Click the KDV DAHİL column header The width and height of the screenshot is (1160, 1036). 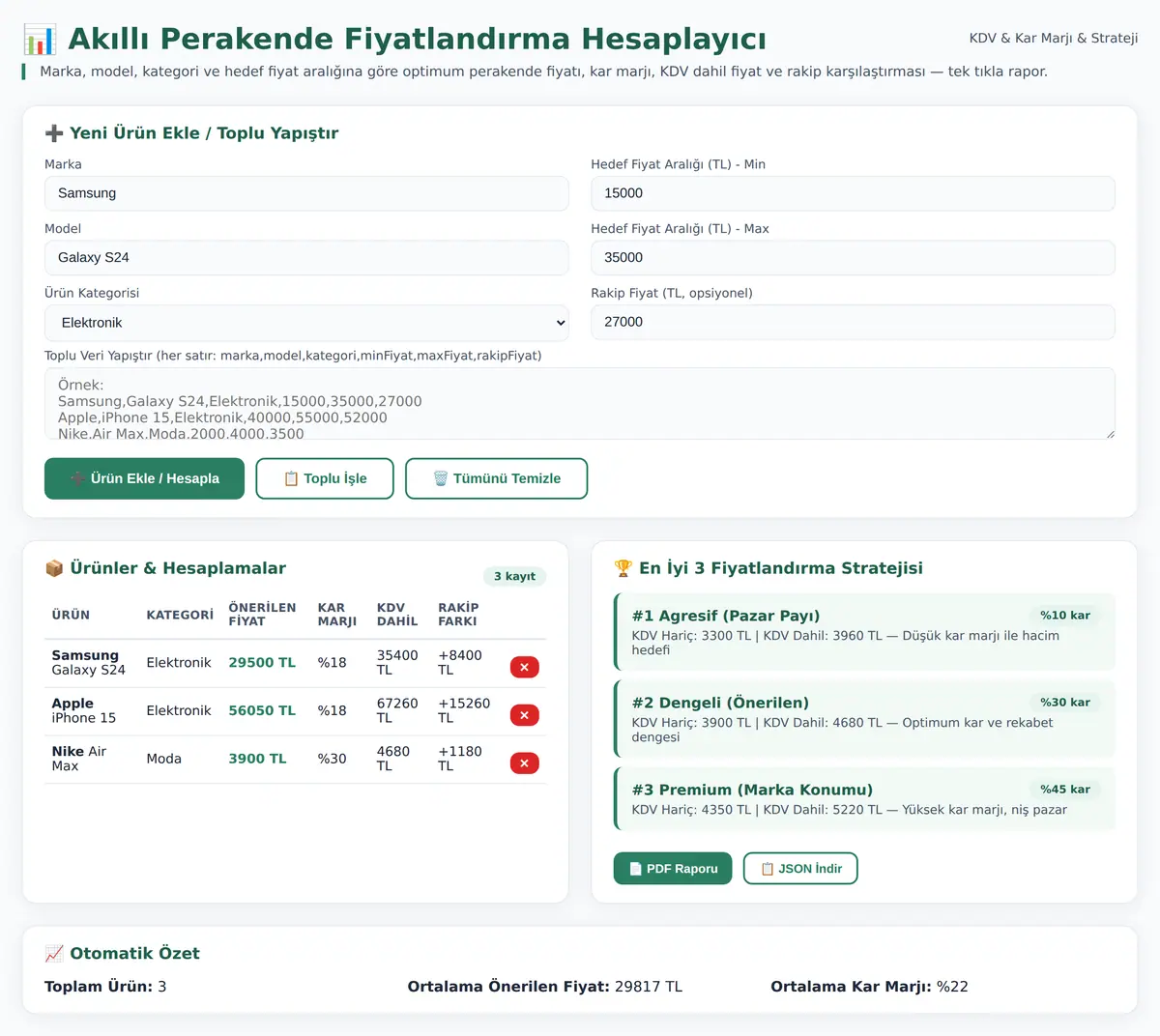(397, 615)
